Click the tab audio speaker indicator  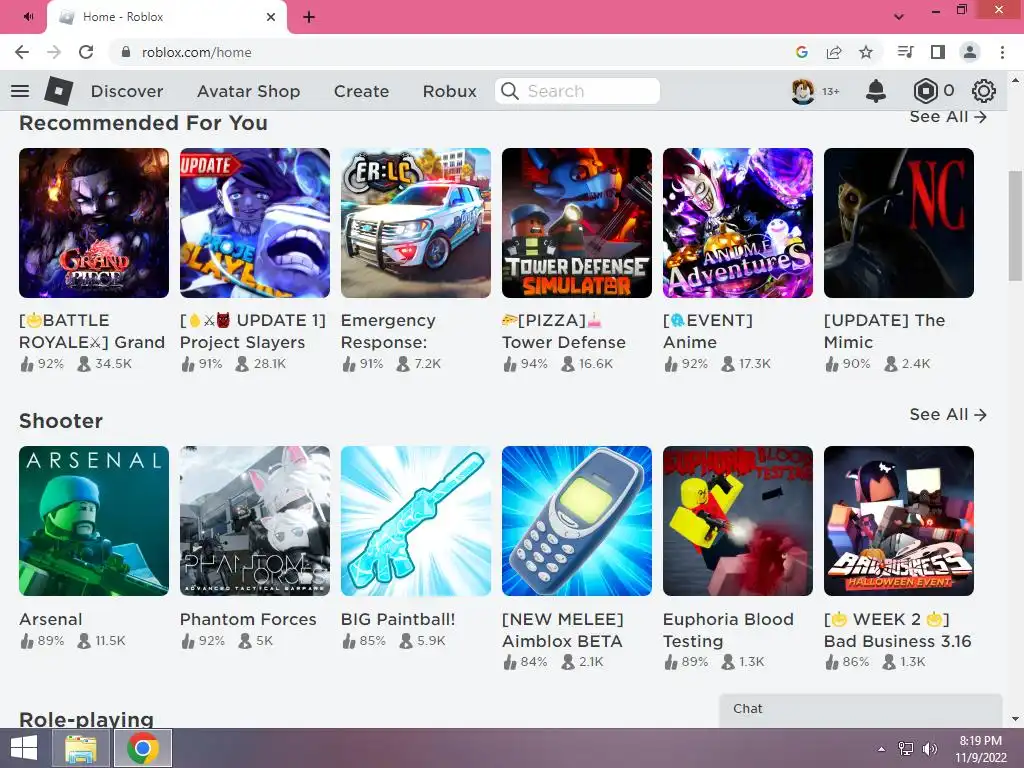[x=28, y=16]
